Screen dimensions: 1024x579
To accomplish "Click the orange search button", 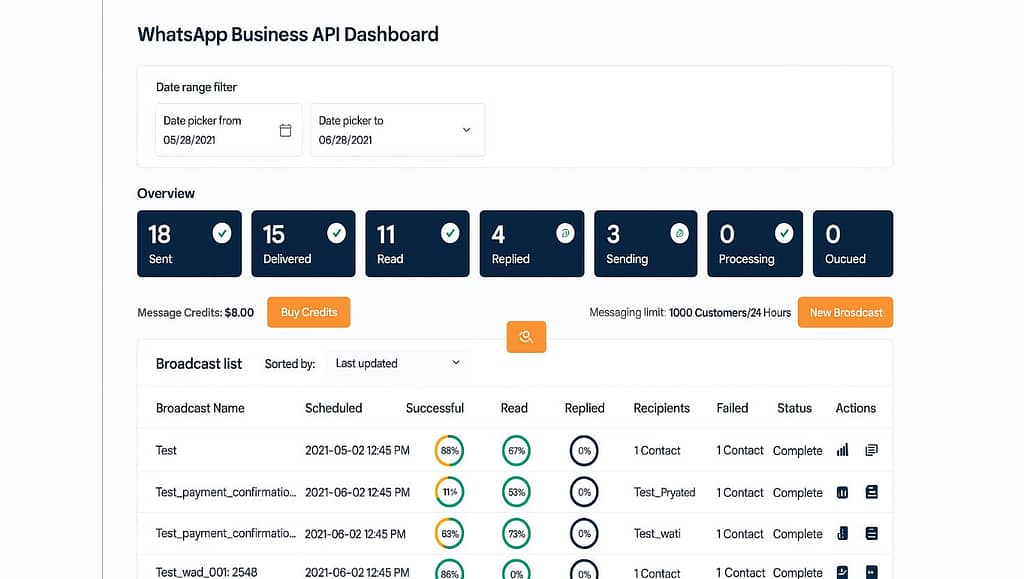I will click(x=526, y=337).
